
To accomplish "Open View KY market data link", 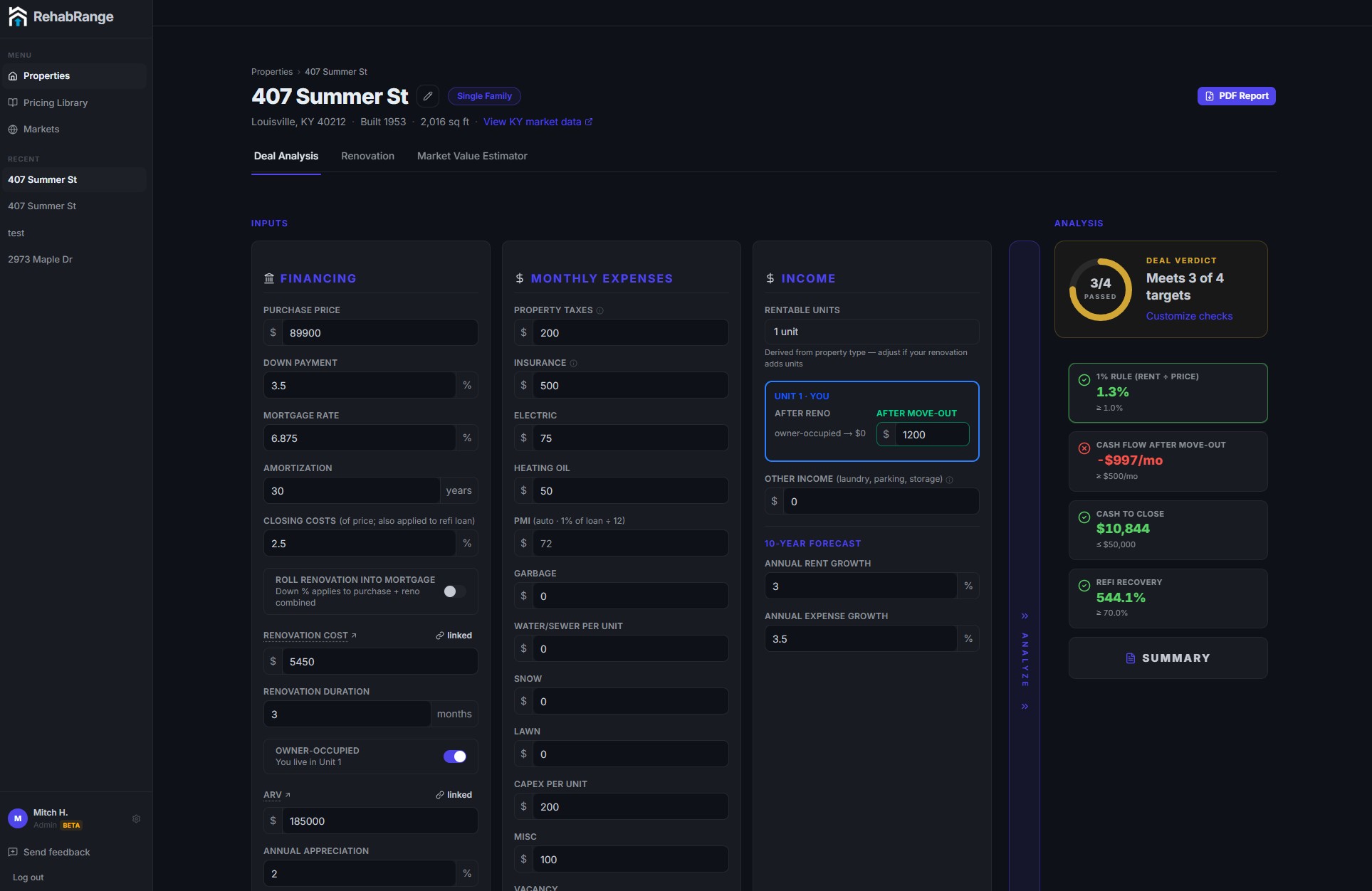I will (538, 122).
